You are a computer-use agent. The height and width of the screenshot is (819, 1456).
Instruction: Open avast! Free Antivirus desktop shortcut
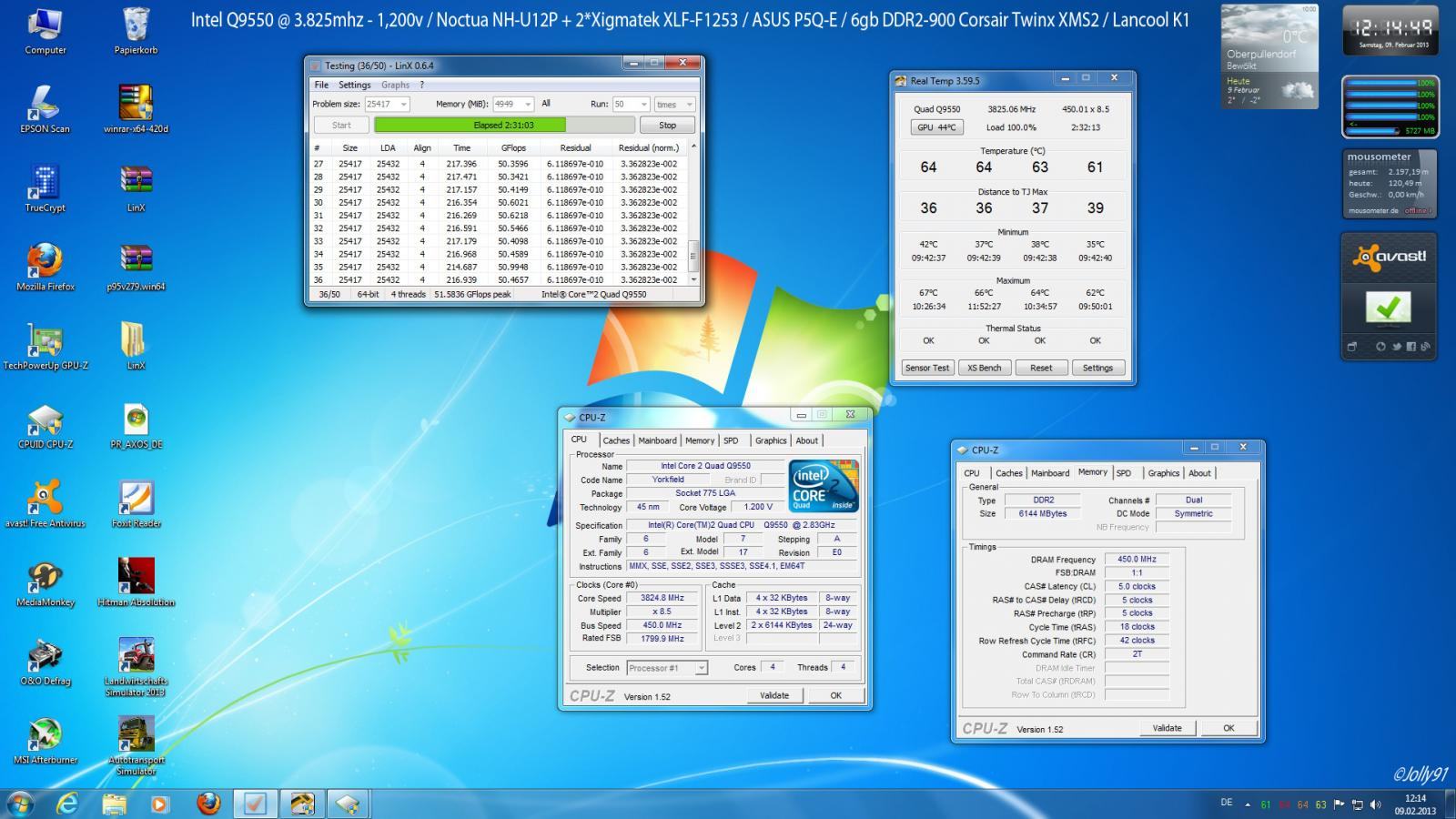45,504
